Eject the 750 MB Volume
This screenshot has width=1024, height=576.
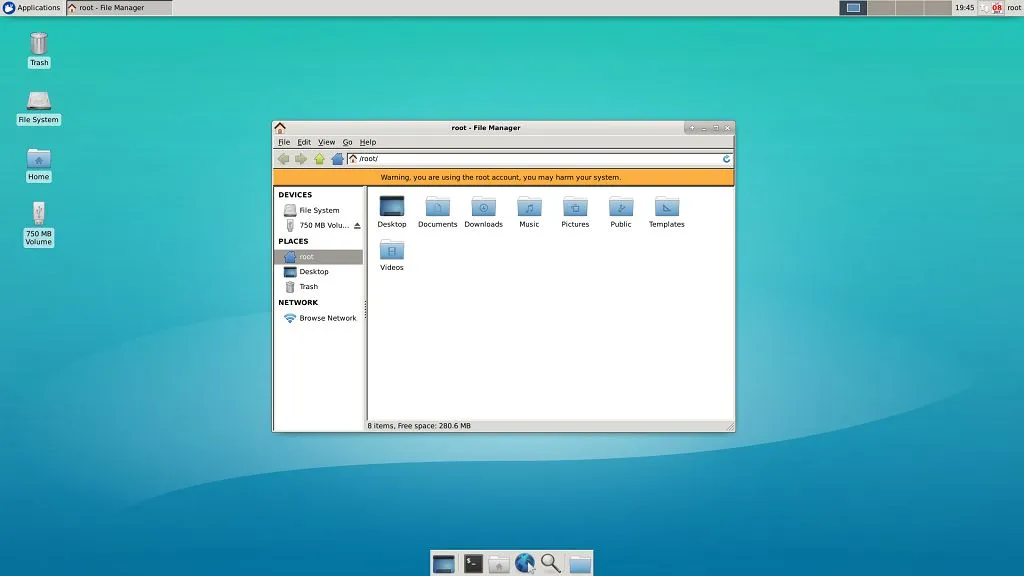357,226
